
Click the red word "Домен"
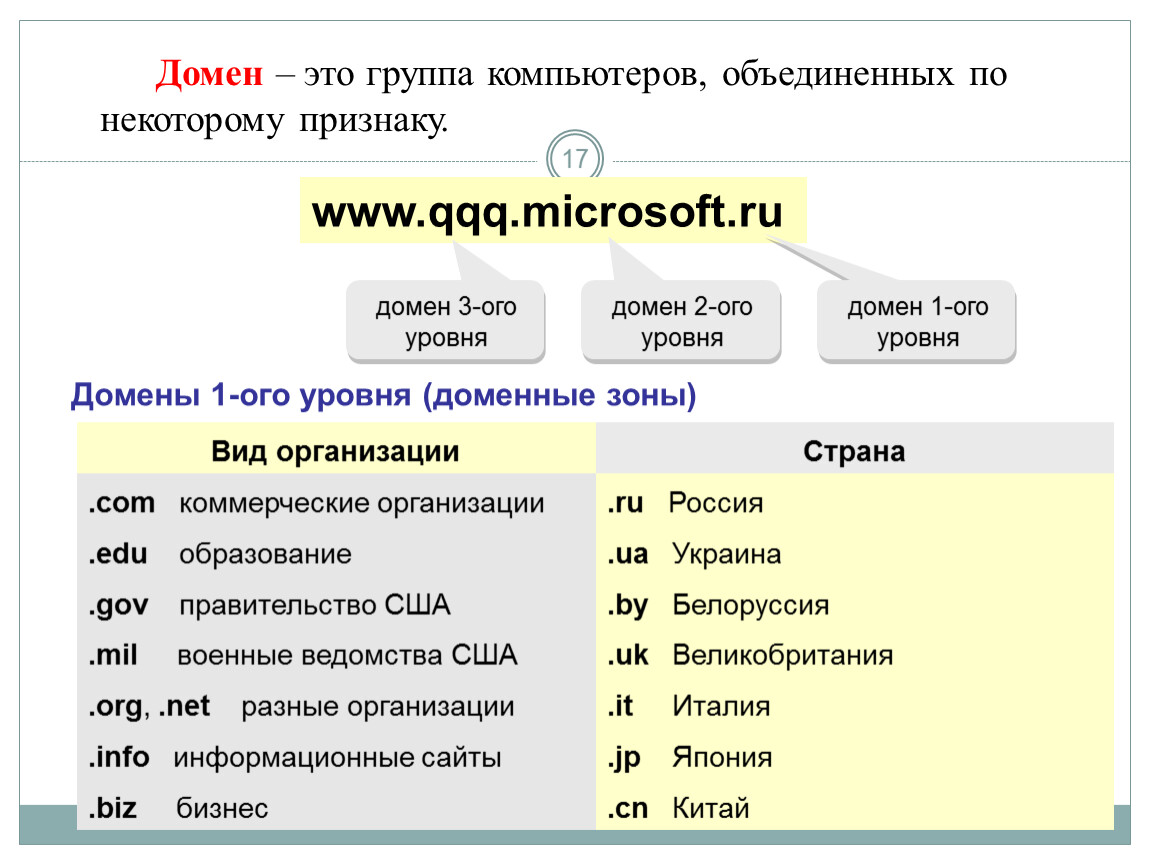pos(209,73)
